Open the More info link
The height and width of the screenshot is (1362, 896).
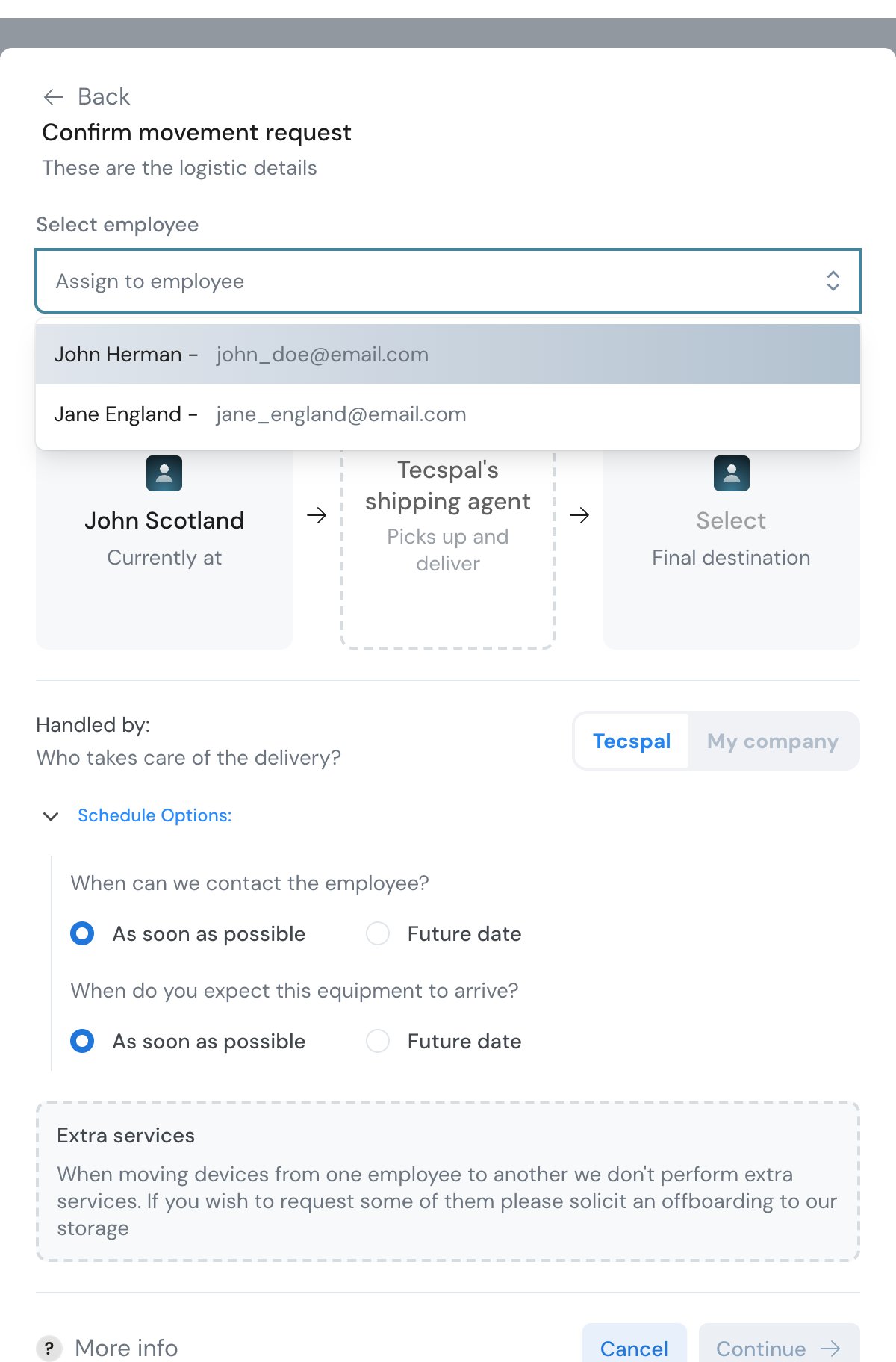[126, 1348]
